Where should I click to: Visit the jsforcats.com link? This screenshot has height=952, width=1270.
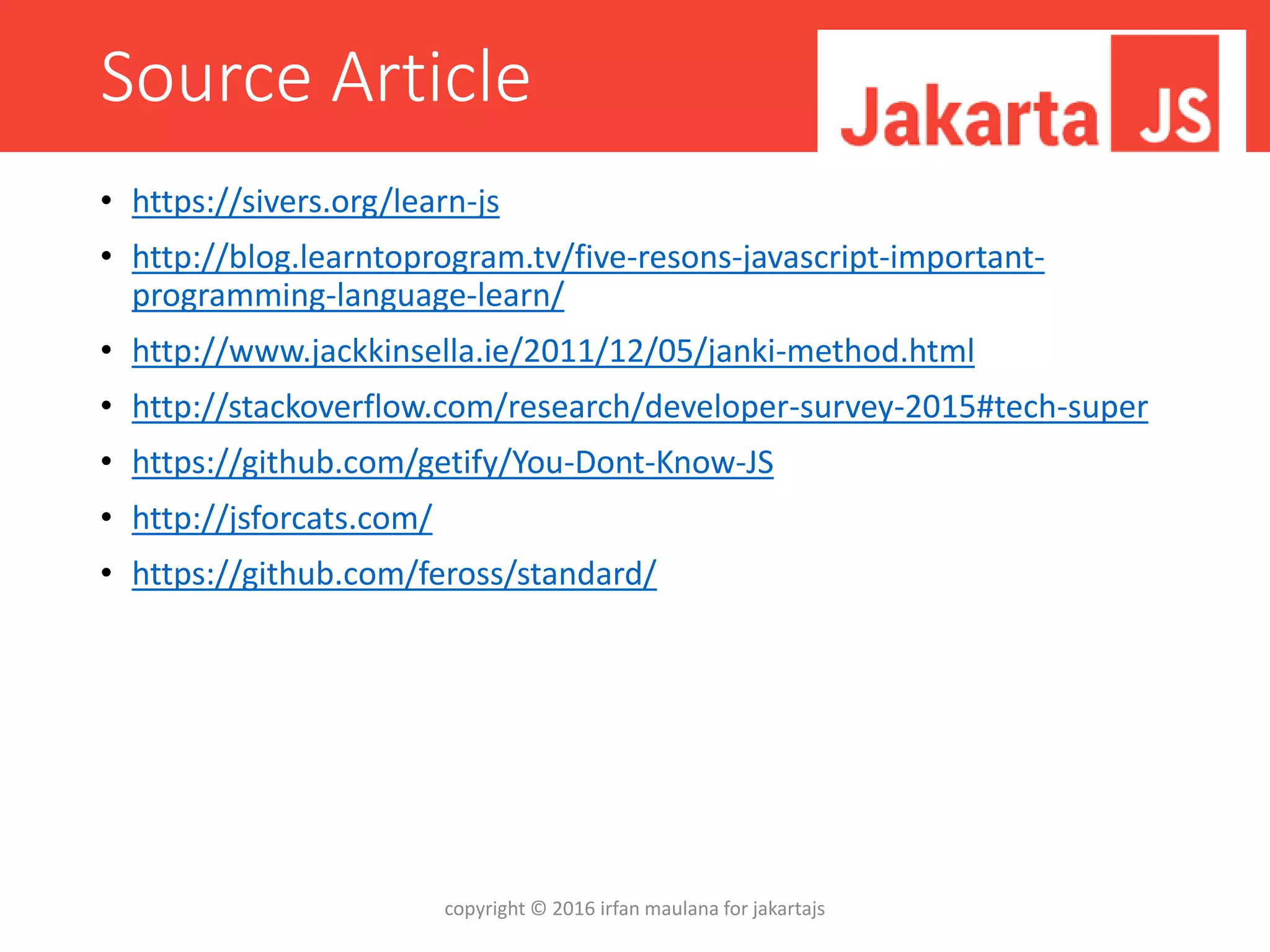coord(282,518)
